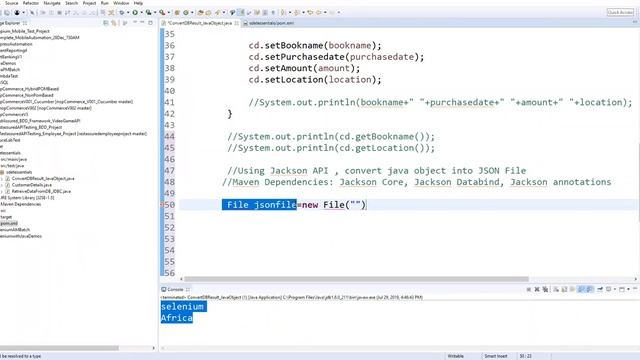Select src/test/java source folder
The height and width of the screenshot is (360, 640).
pyautogui.click(x=12, y=166)
